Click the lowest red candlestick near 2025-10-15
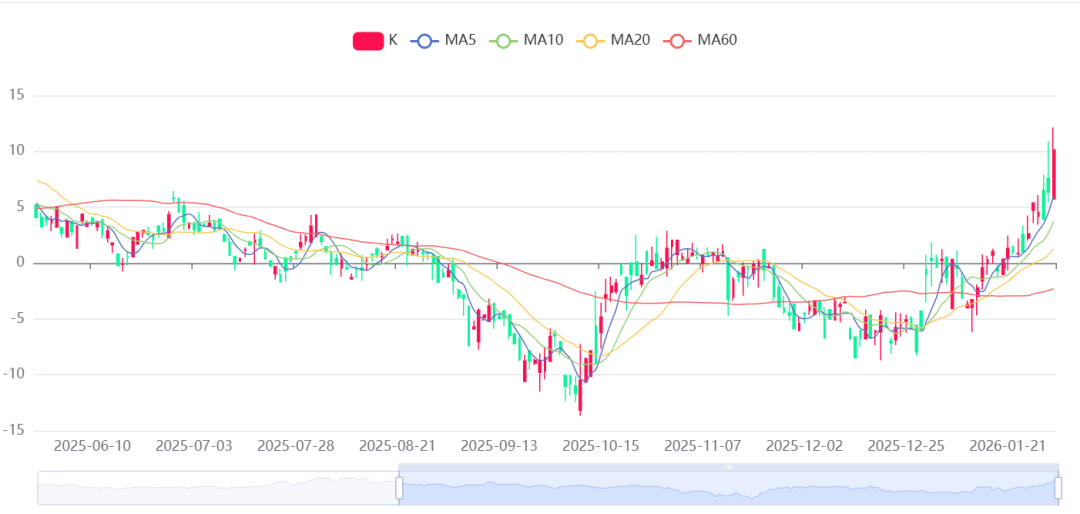 pos(579,395)
